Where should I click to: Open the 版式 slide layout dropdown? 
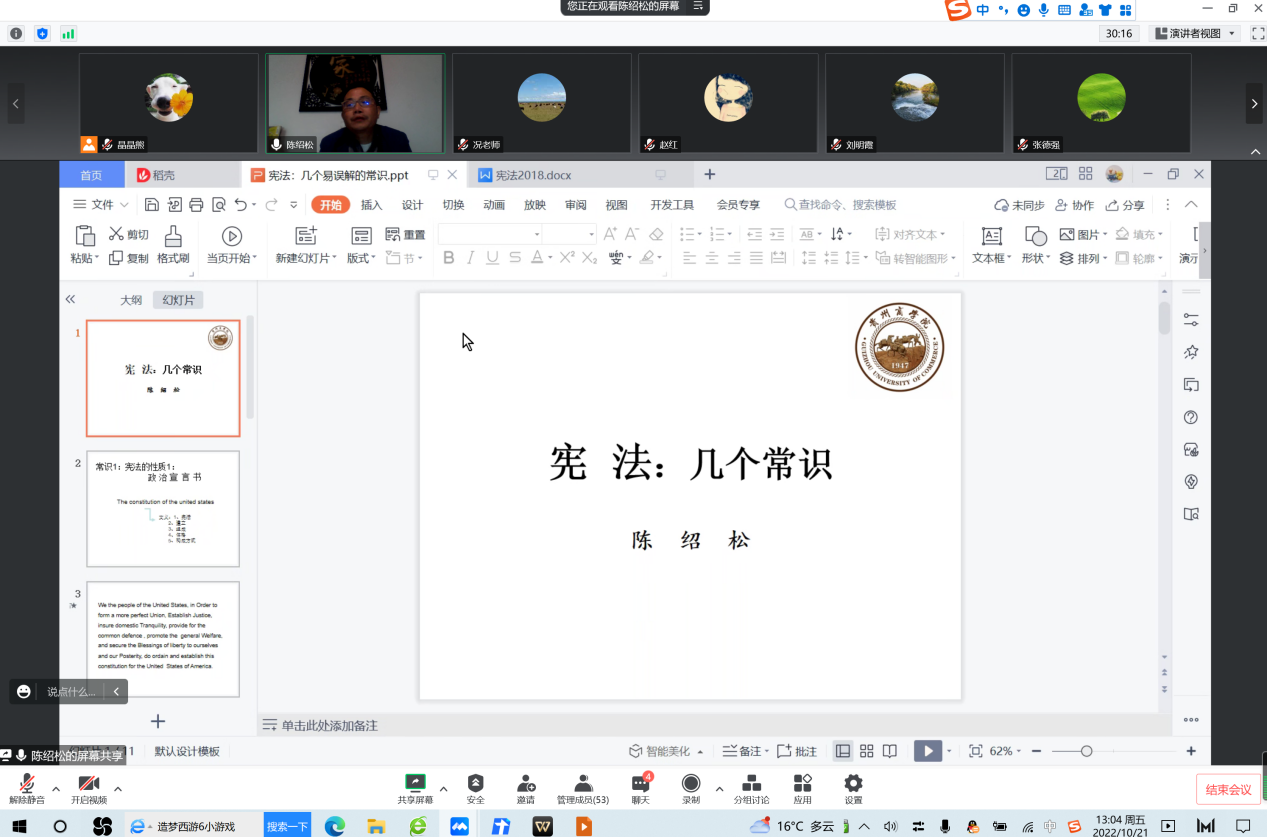359,243
